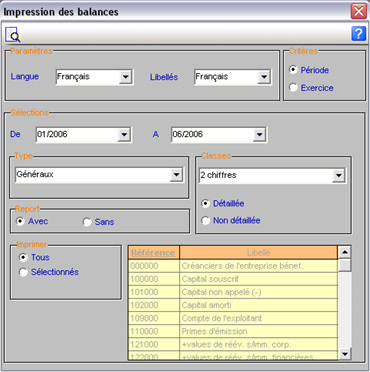The image size is (370, 372).
Task: Expand the Type Généraux dropdown
Action: coord(176,175)
